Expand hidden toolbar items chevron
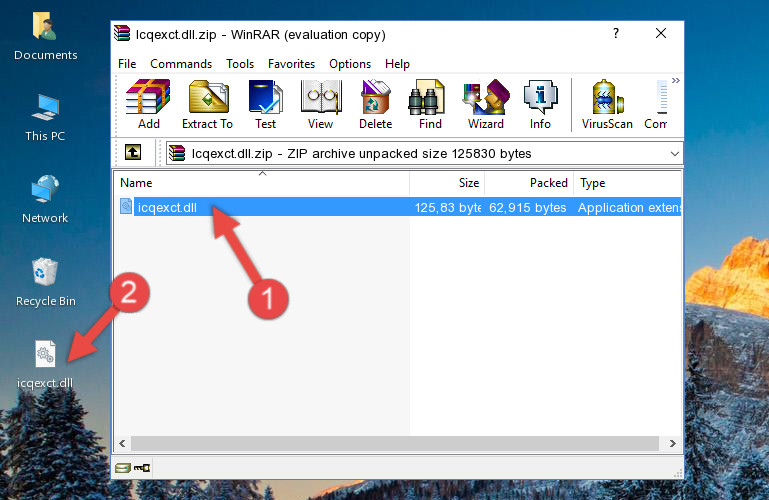Image resolution: width=769 pixels, height=500 pixels. (676, 80)
